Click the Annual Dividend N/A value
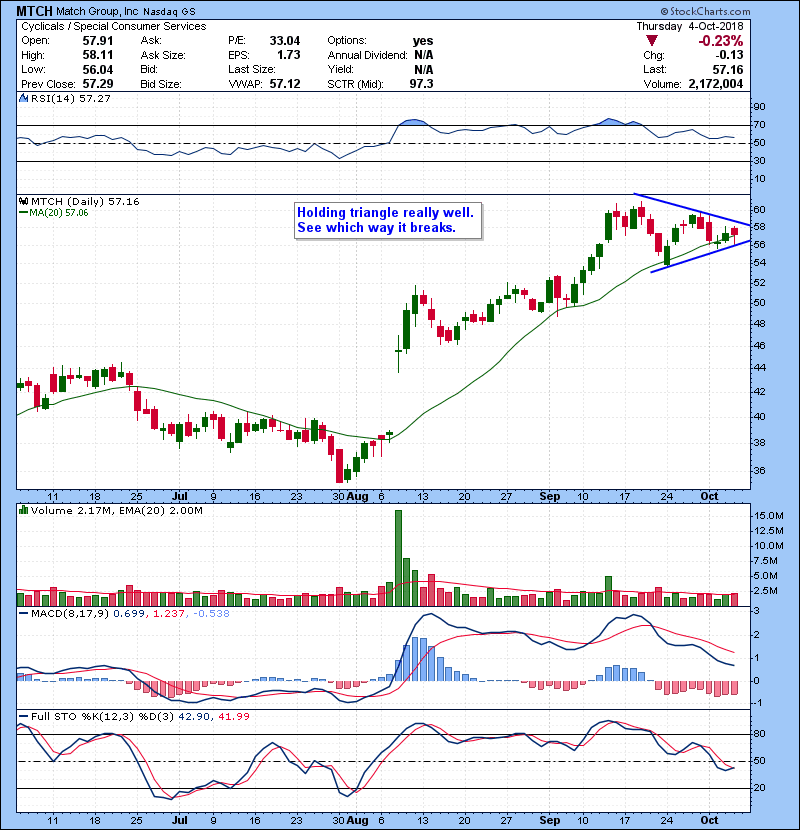800x830 pixels. tap(424, 55)
